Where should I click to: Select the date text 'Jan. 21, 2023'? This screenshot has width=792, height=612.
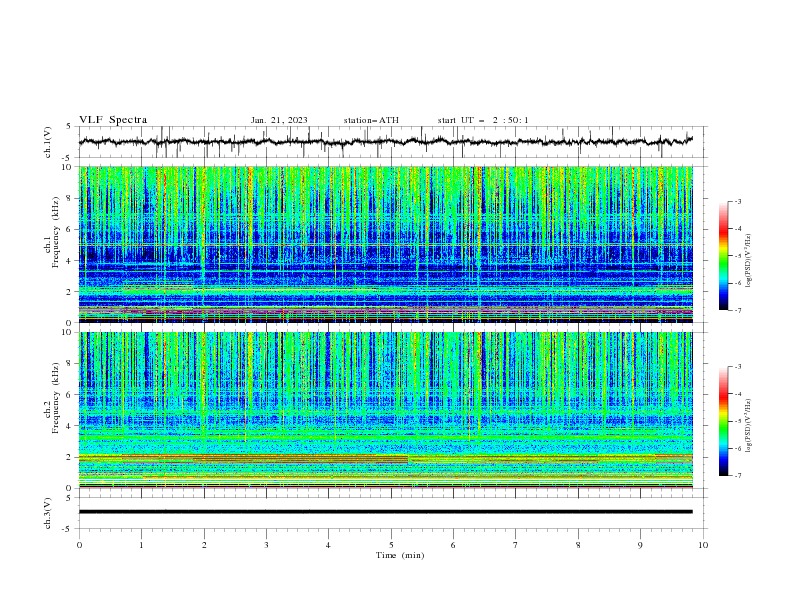(x=279, y=120)
